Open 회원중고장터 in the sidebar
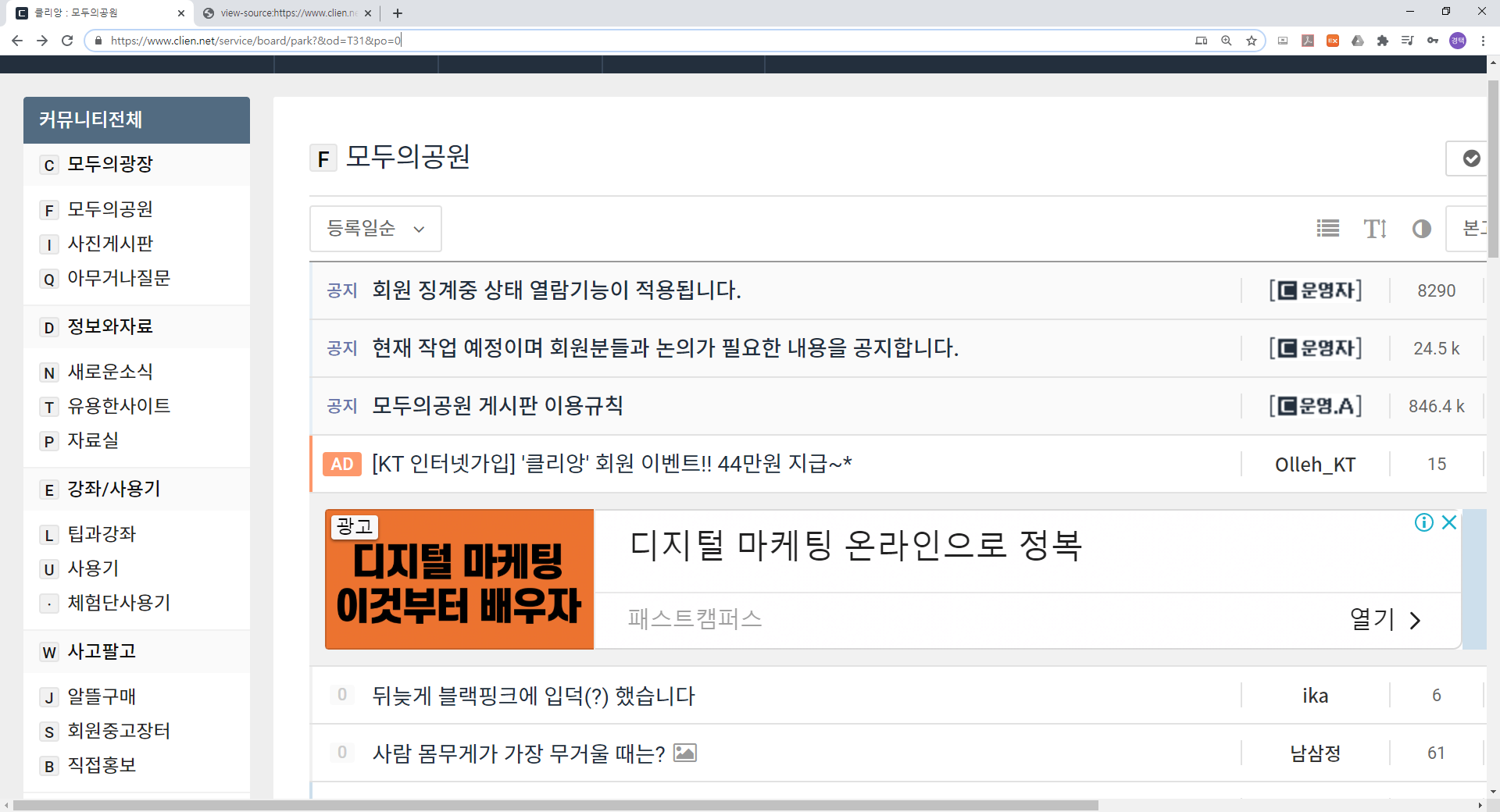This screenshot has height=812, width=1500. point(119,731)
